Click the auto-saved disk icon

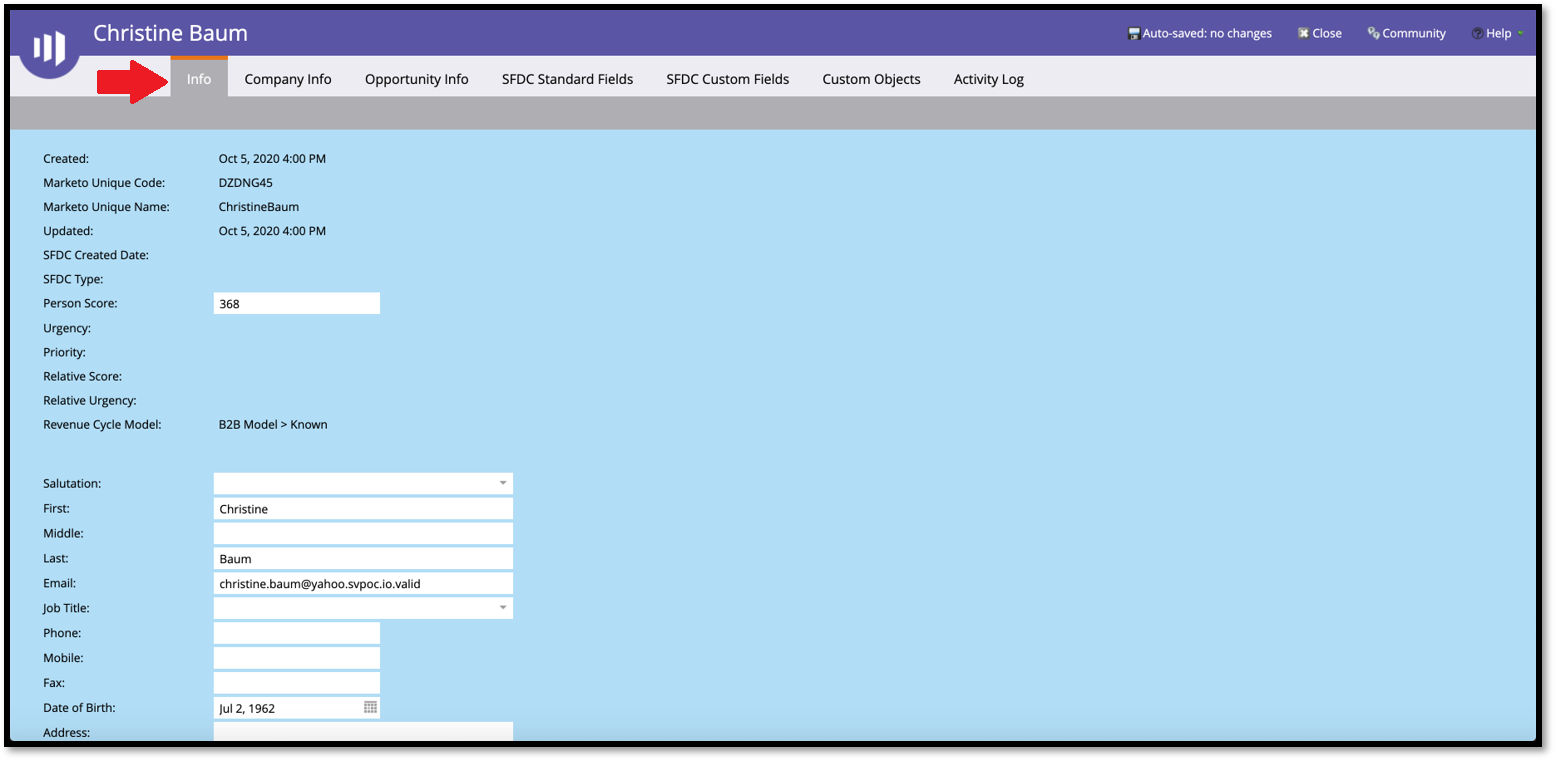click(1134, 34)
